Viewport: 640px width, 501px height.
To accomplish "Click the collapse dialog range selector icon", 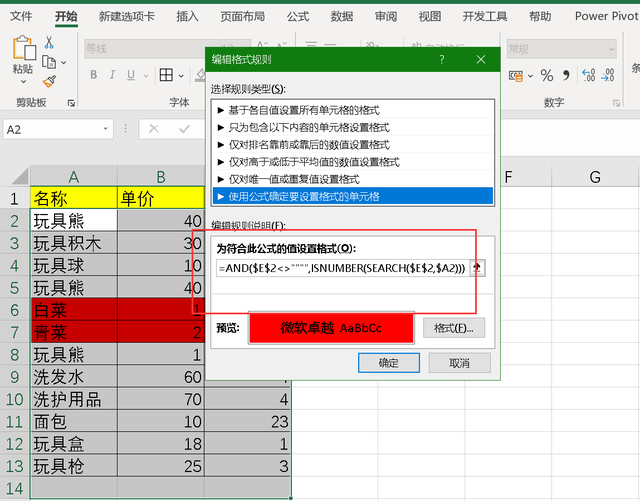I will [x=477, y=268].
